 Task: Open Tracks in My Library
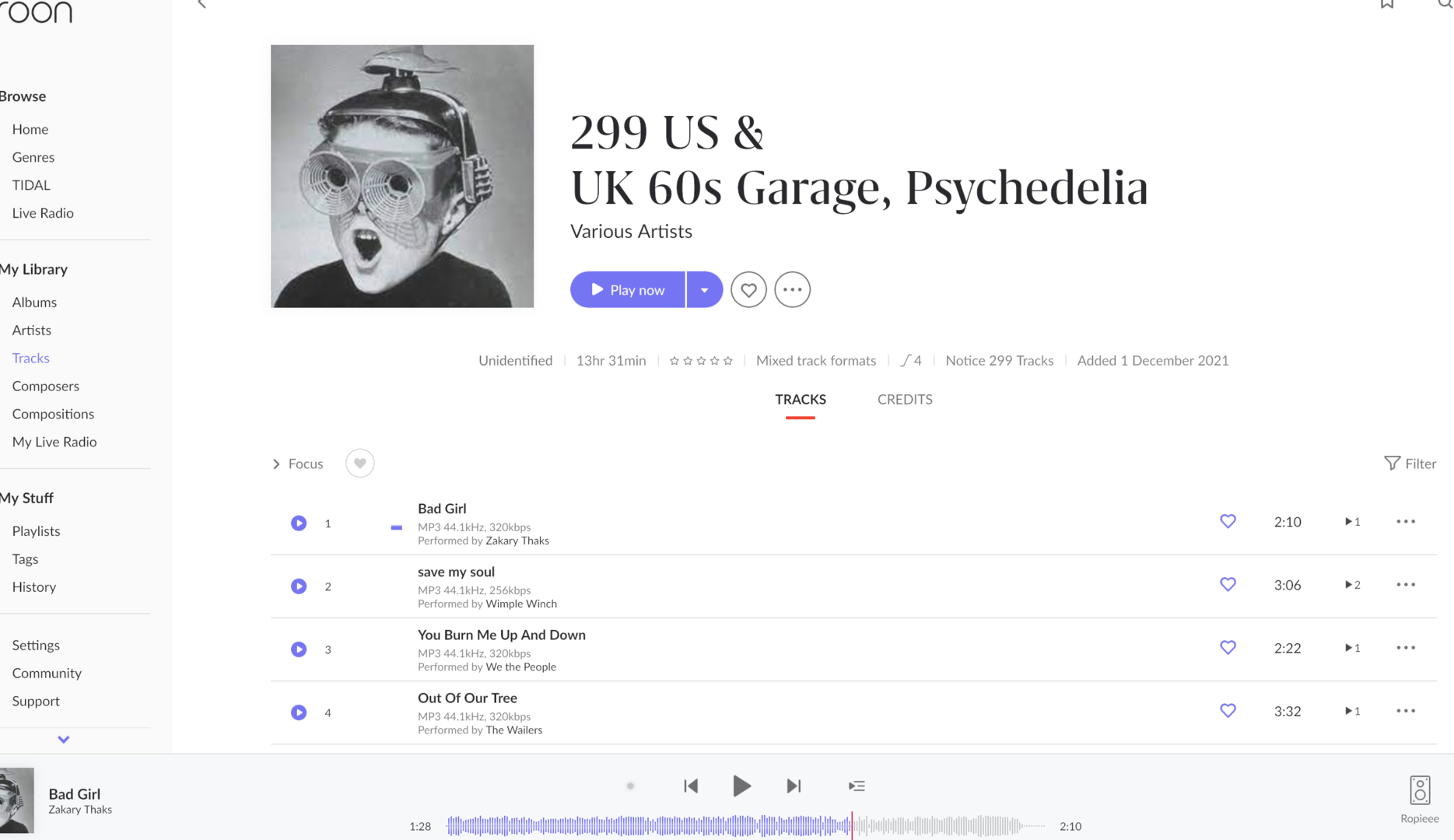tap(31, 358)
